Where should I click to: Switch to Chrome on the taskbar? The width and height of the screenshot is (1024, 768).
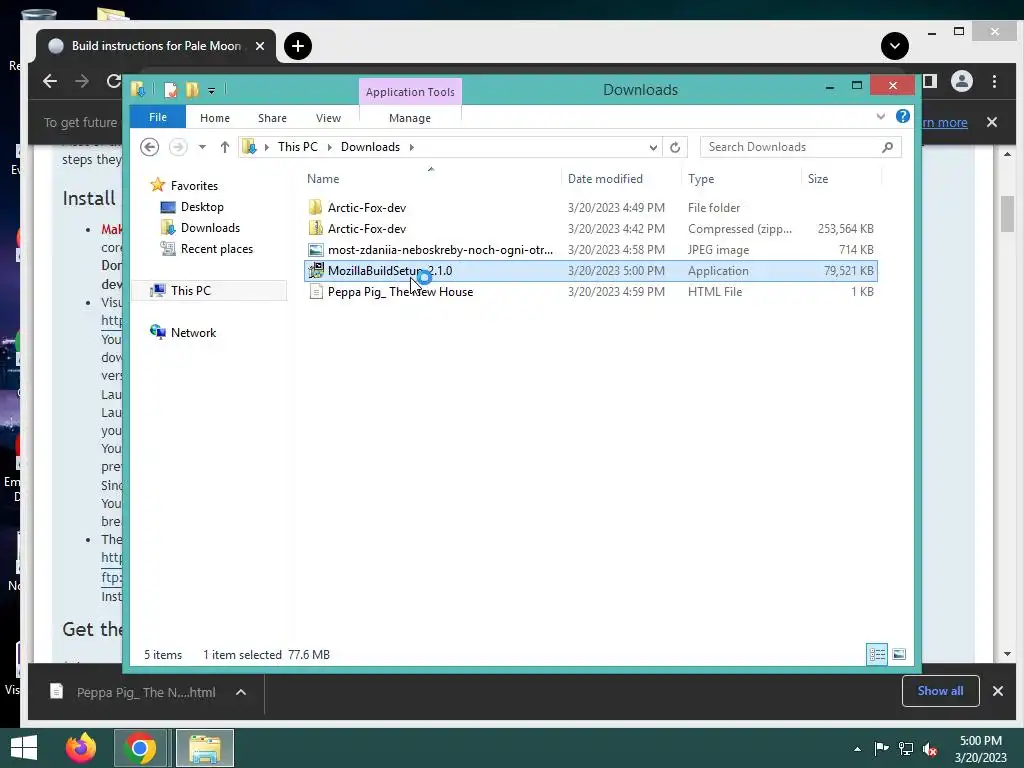140,748
